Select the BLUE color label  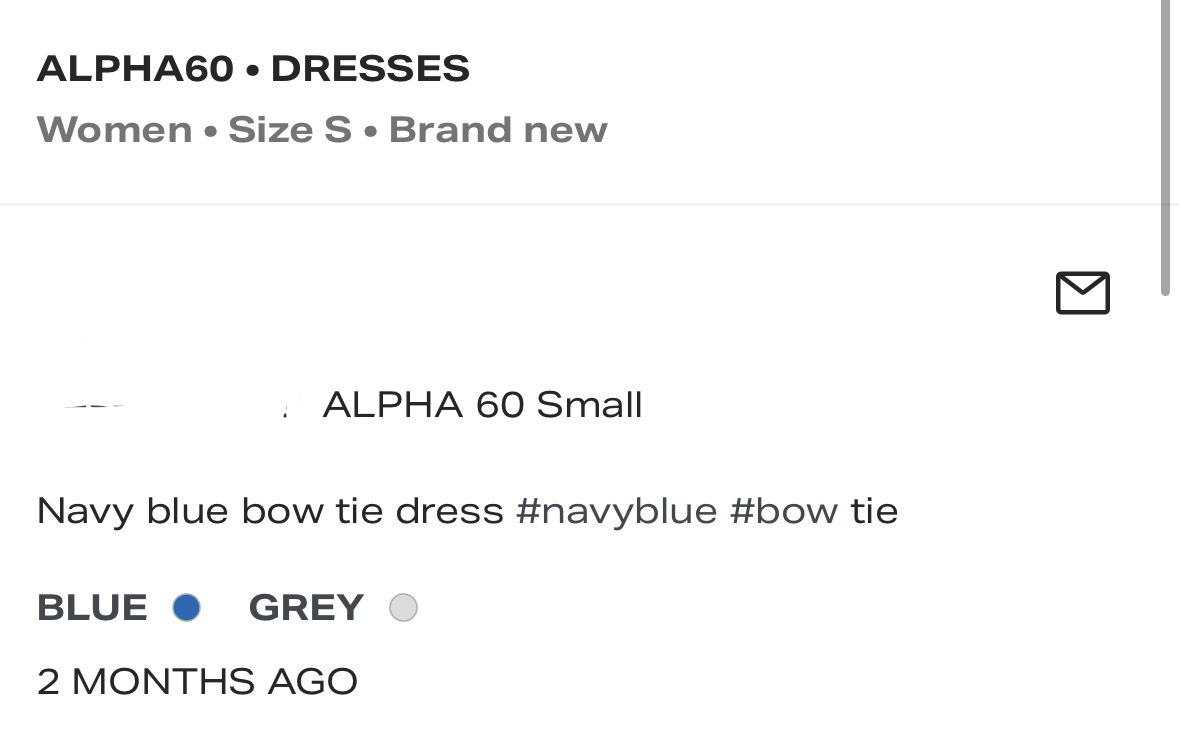pyautogui.click(x=92, y=607)
